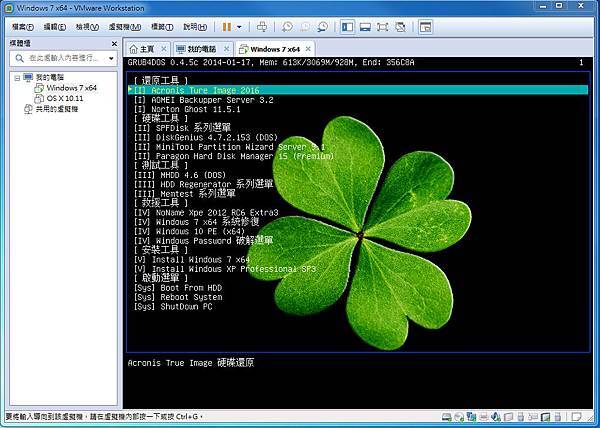600x428 pixels.
Task: Click the VMware title bar application icon
Action: click(x=9, y=8)
